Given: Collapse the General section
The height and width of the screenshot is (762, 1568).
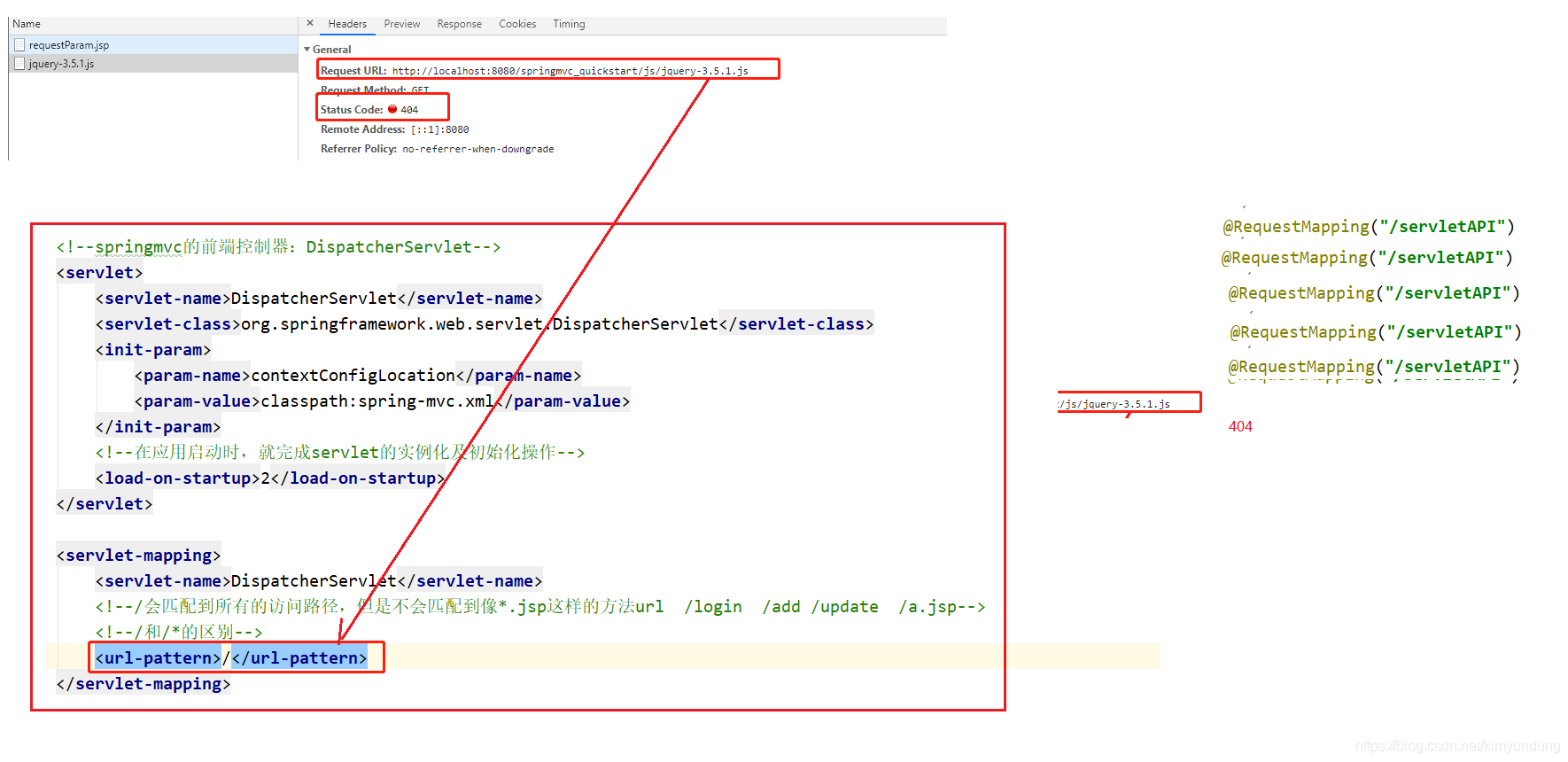Looking at the screenshot, I should [x=307, y=50].
